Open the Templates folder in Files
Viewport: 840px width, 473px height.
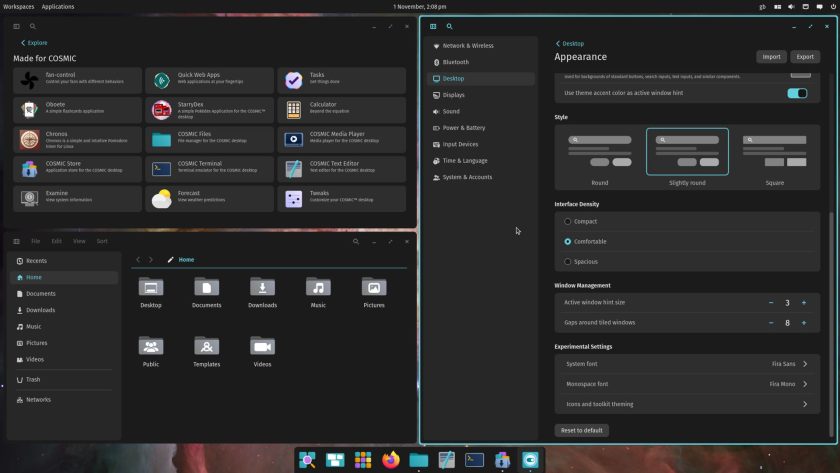tap(206, 351)
